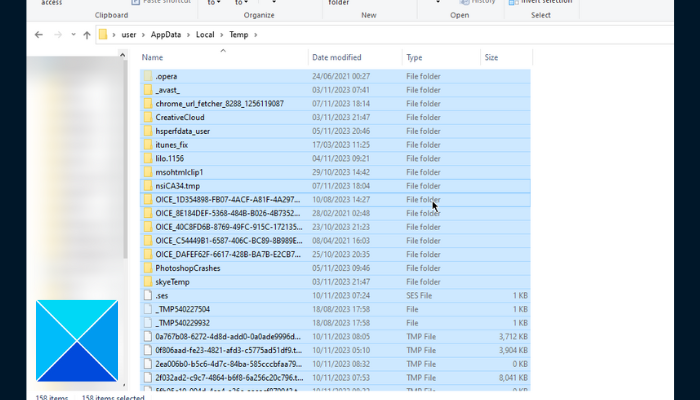
Task: Click the .ses file icon
Action: (x=148, y=296)
